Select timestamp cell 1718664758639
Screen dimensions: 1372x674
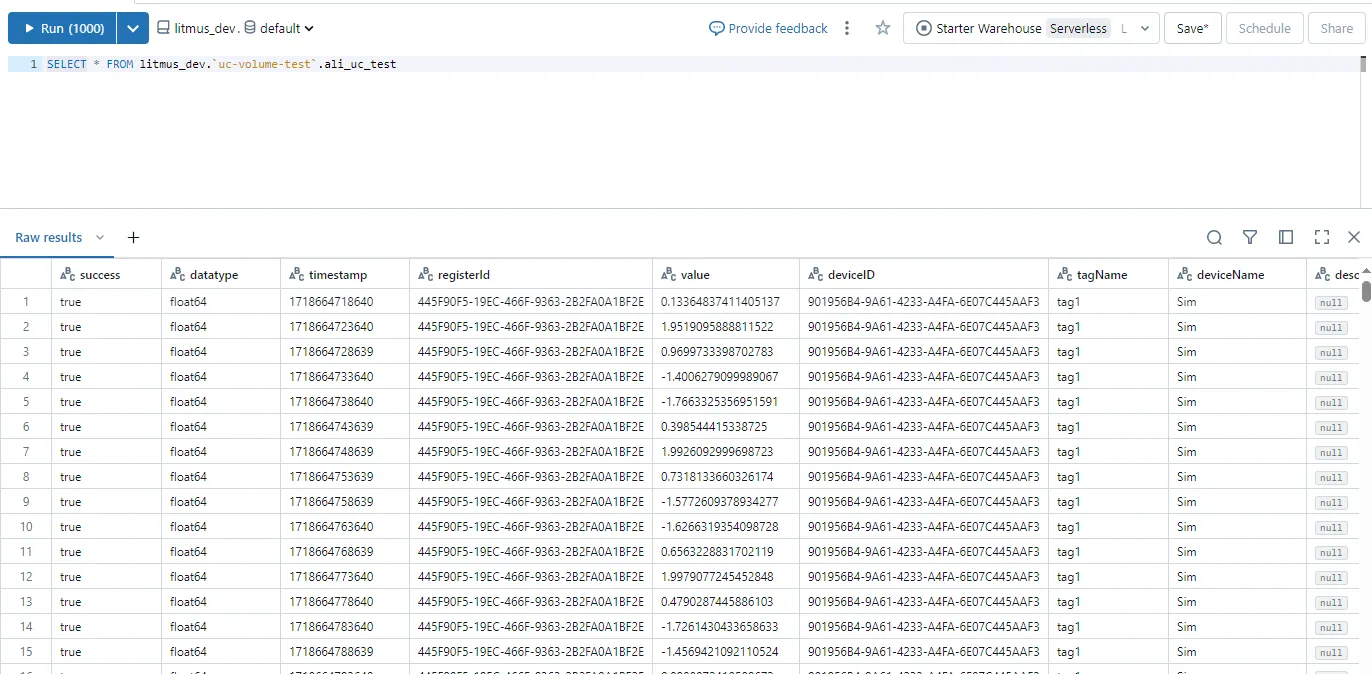pos(345,501)
